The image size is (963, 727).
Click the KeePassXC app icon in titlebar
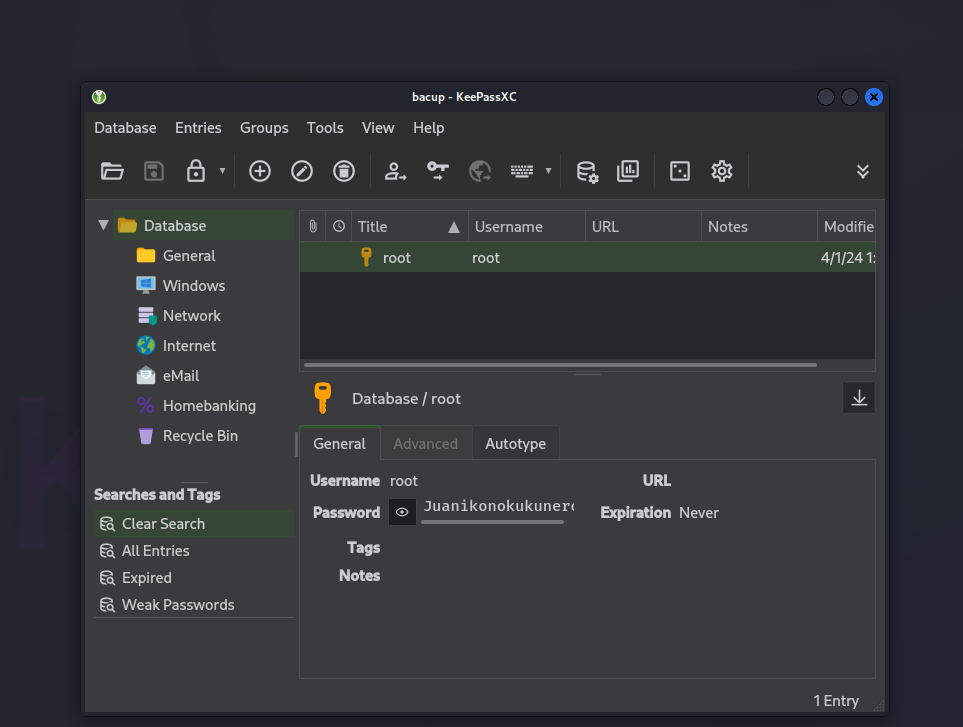coord(99,97)
